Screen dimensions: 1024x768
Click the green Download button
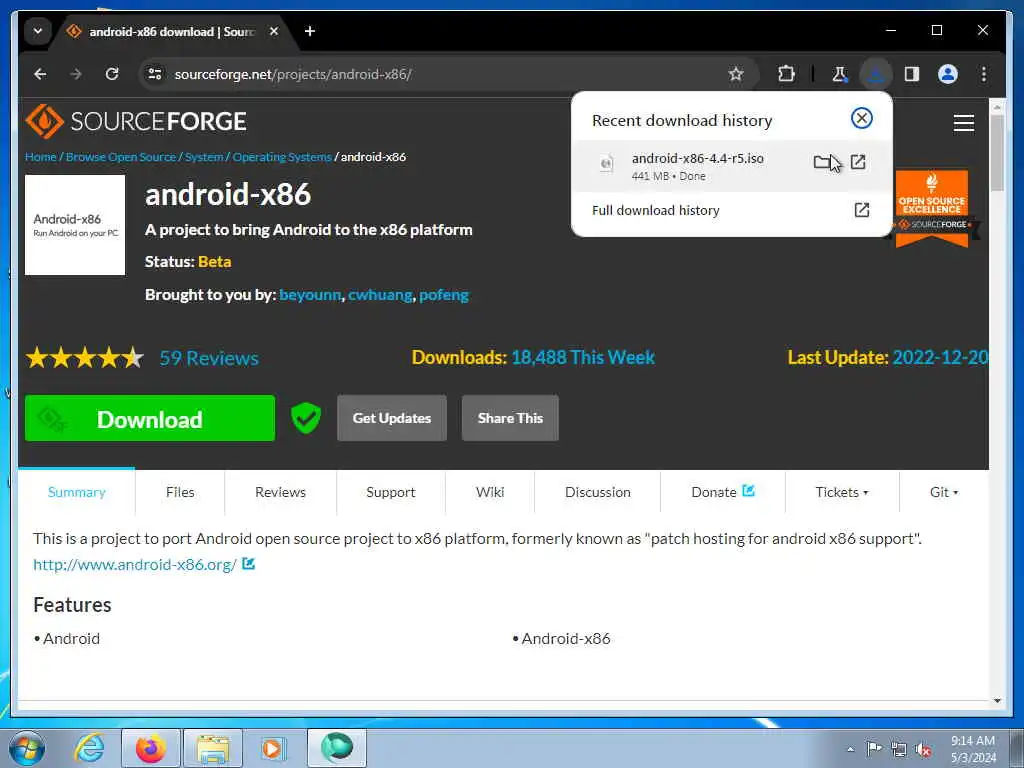[150, 419]
